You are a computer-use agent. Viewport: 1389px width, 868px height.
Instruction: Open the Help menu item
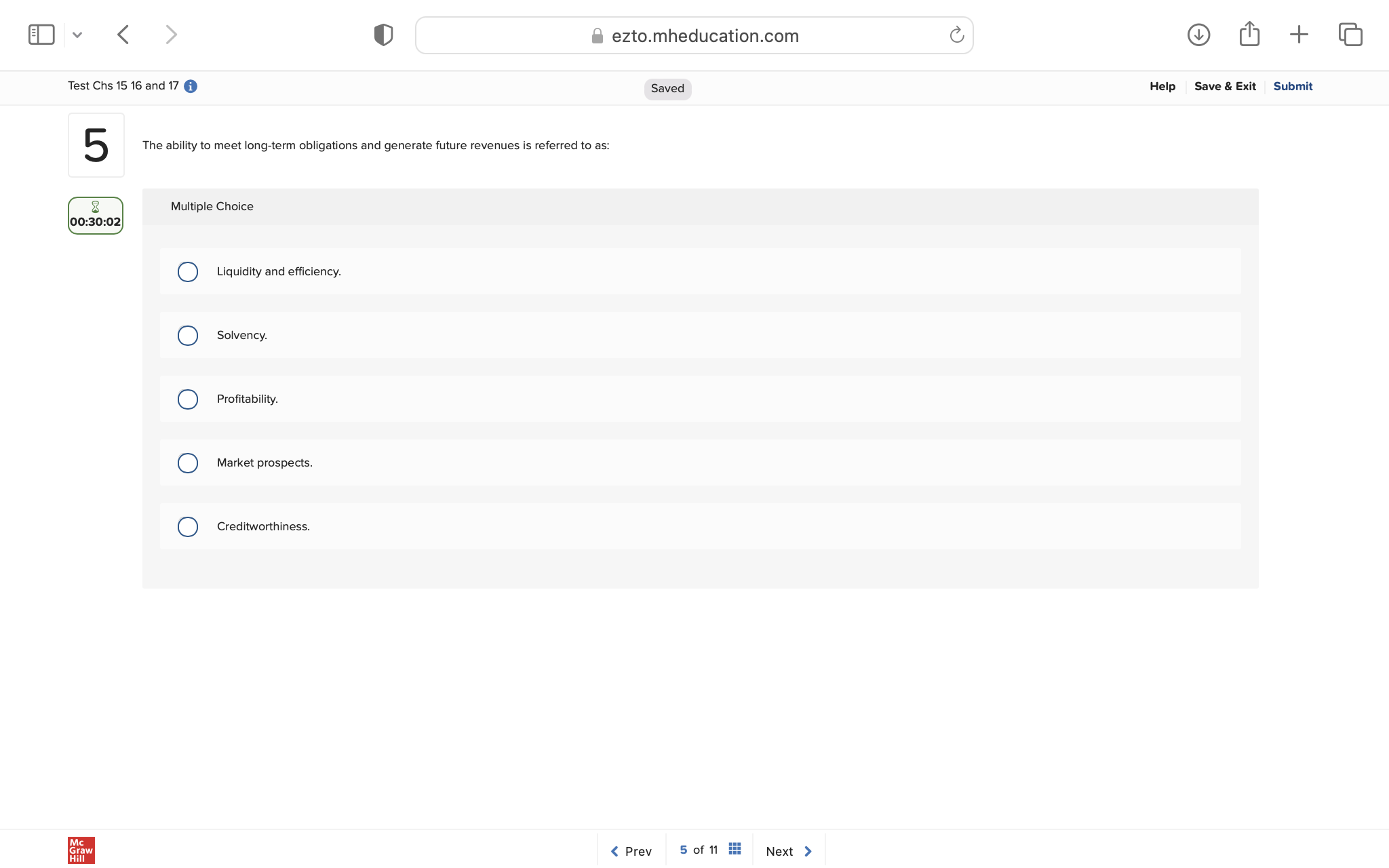[1162, 86]
